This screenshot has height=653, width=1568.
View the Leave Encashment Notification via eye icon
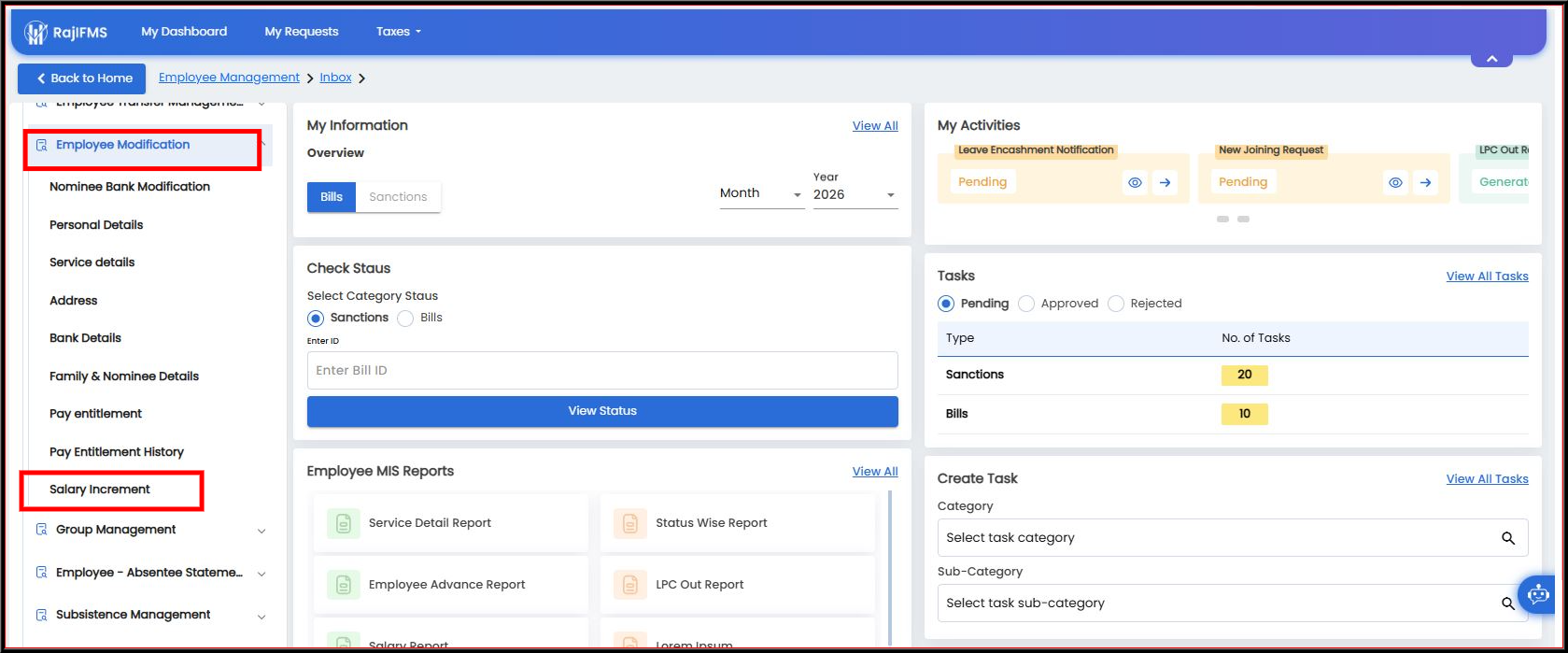click(1135, 182)
